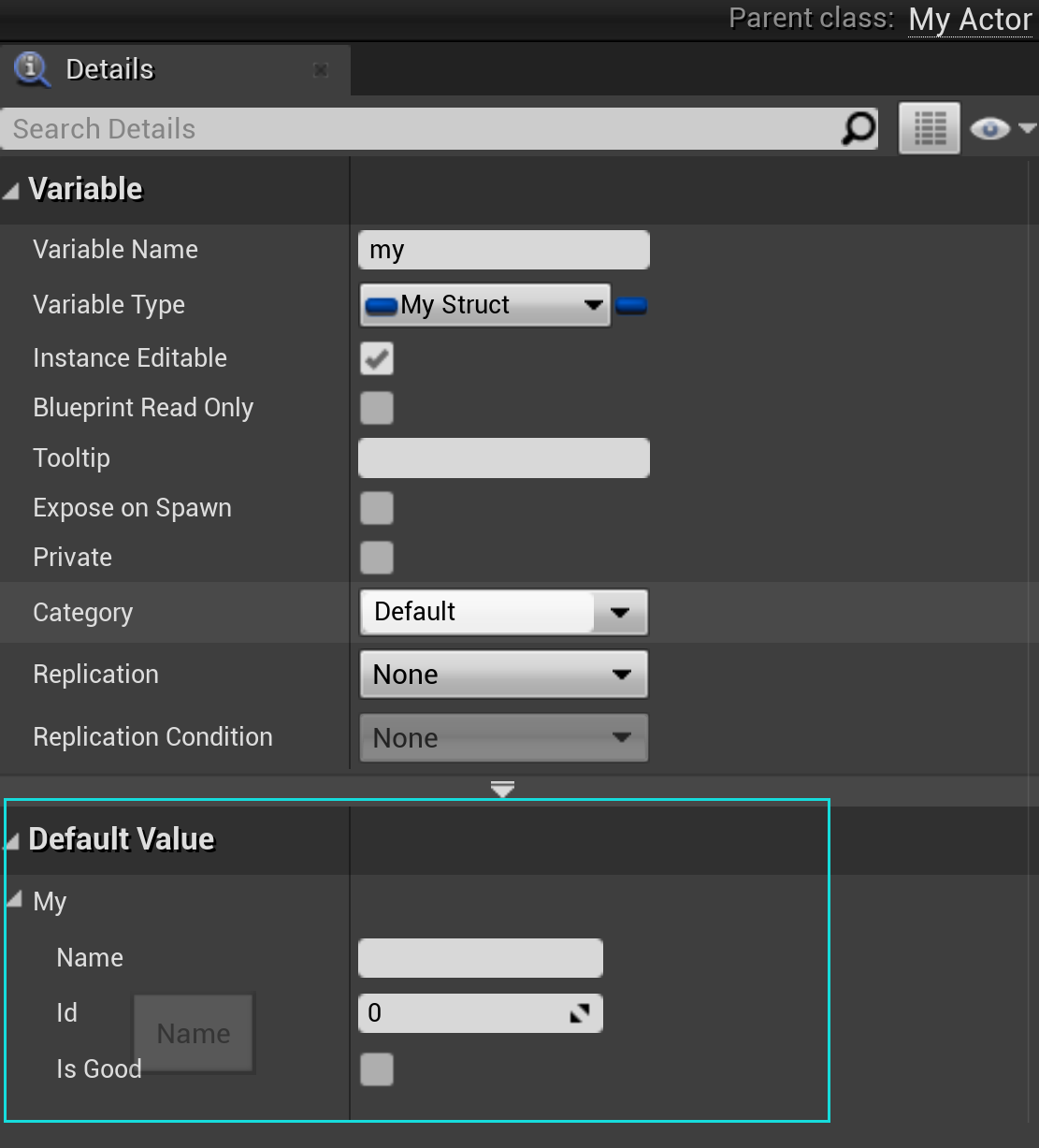This screenshot has width=1039, height=1148.
Task: Click the Variable Name field containing my
Action: pos(503,249)
